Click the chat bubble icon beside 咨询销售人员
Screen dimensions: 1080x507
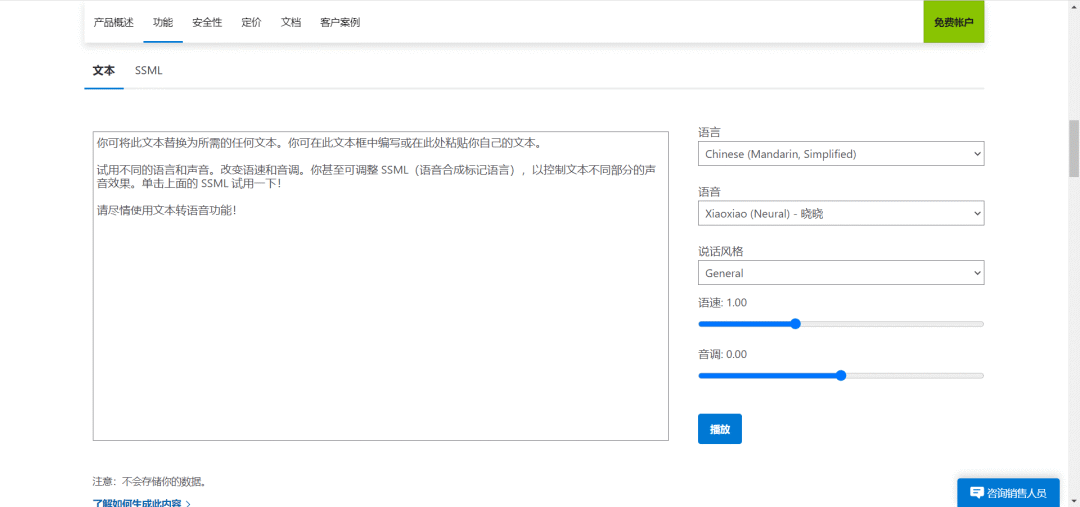point(976,492)
